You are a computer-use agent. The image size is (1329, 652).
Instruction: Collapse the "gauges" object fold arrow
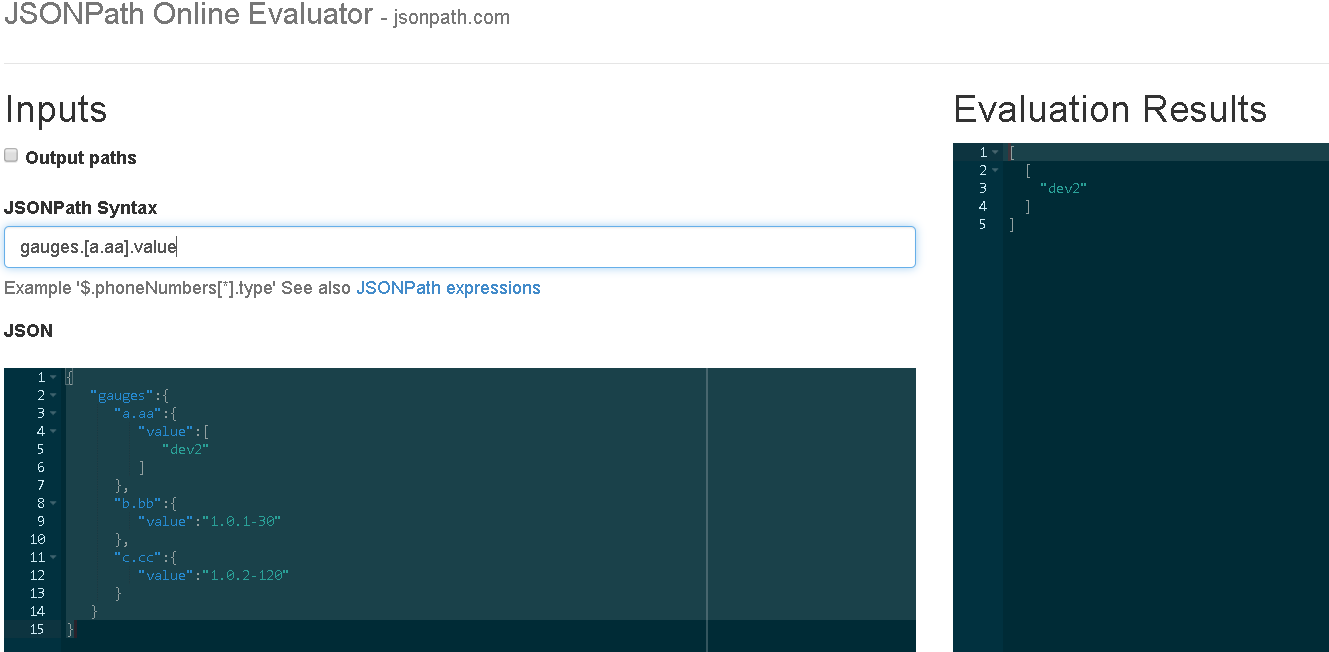52,395
